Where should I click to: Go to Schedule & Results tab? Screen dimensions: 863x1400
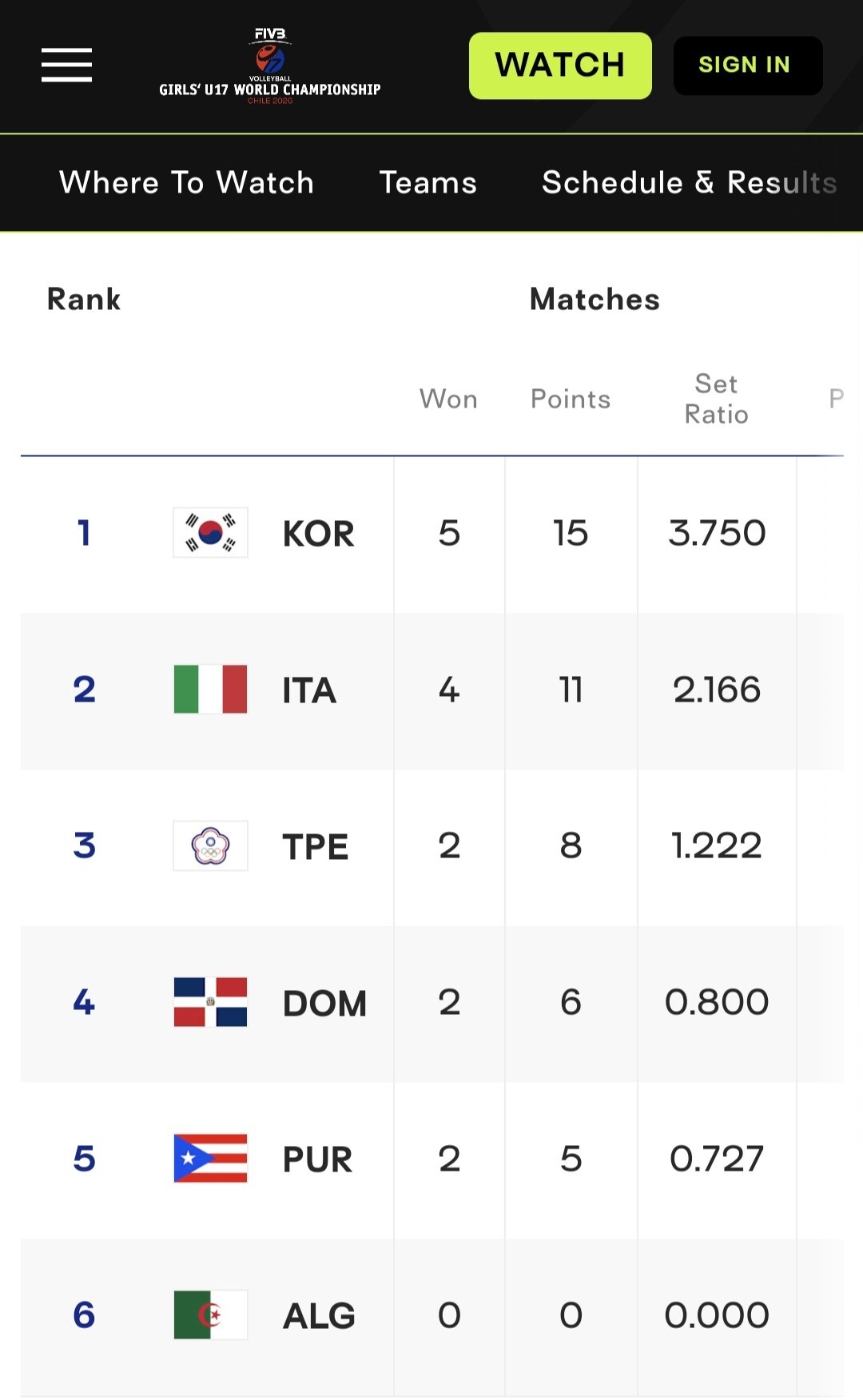coord(690,182)
